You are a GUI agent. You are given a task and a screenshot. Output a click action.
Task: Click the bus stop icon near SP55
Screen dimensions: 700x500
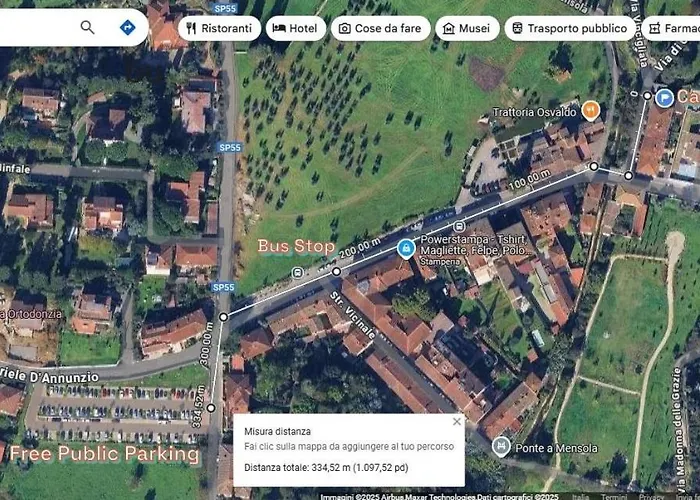[297, 273]
